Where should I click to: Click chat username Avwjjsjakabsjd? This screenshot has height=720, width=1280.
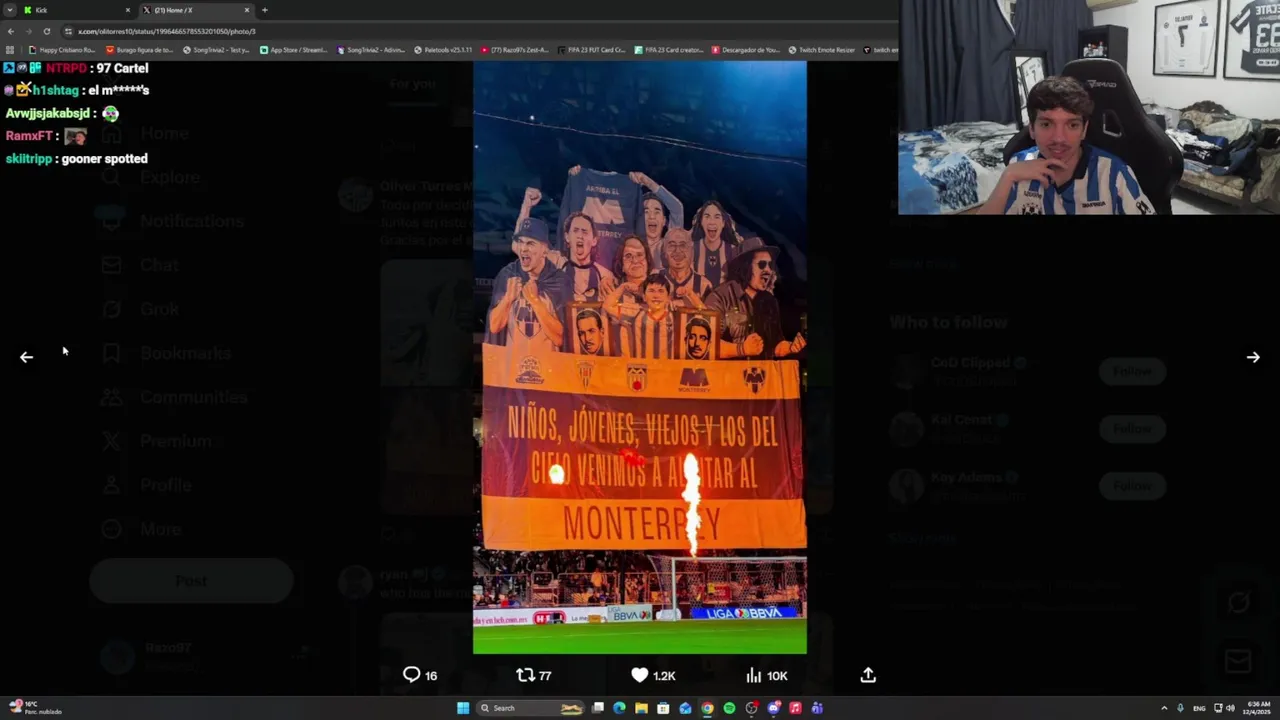point(50,113)
